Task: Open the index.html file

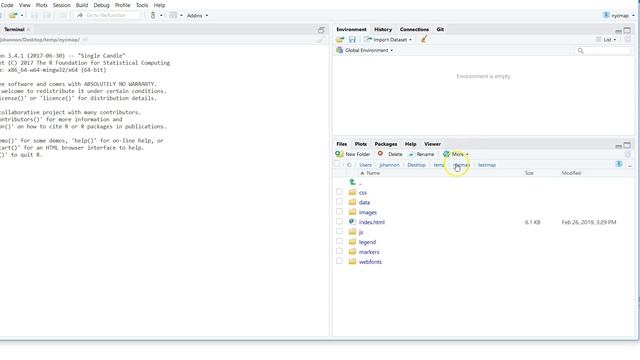Action: pos(371,222)
